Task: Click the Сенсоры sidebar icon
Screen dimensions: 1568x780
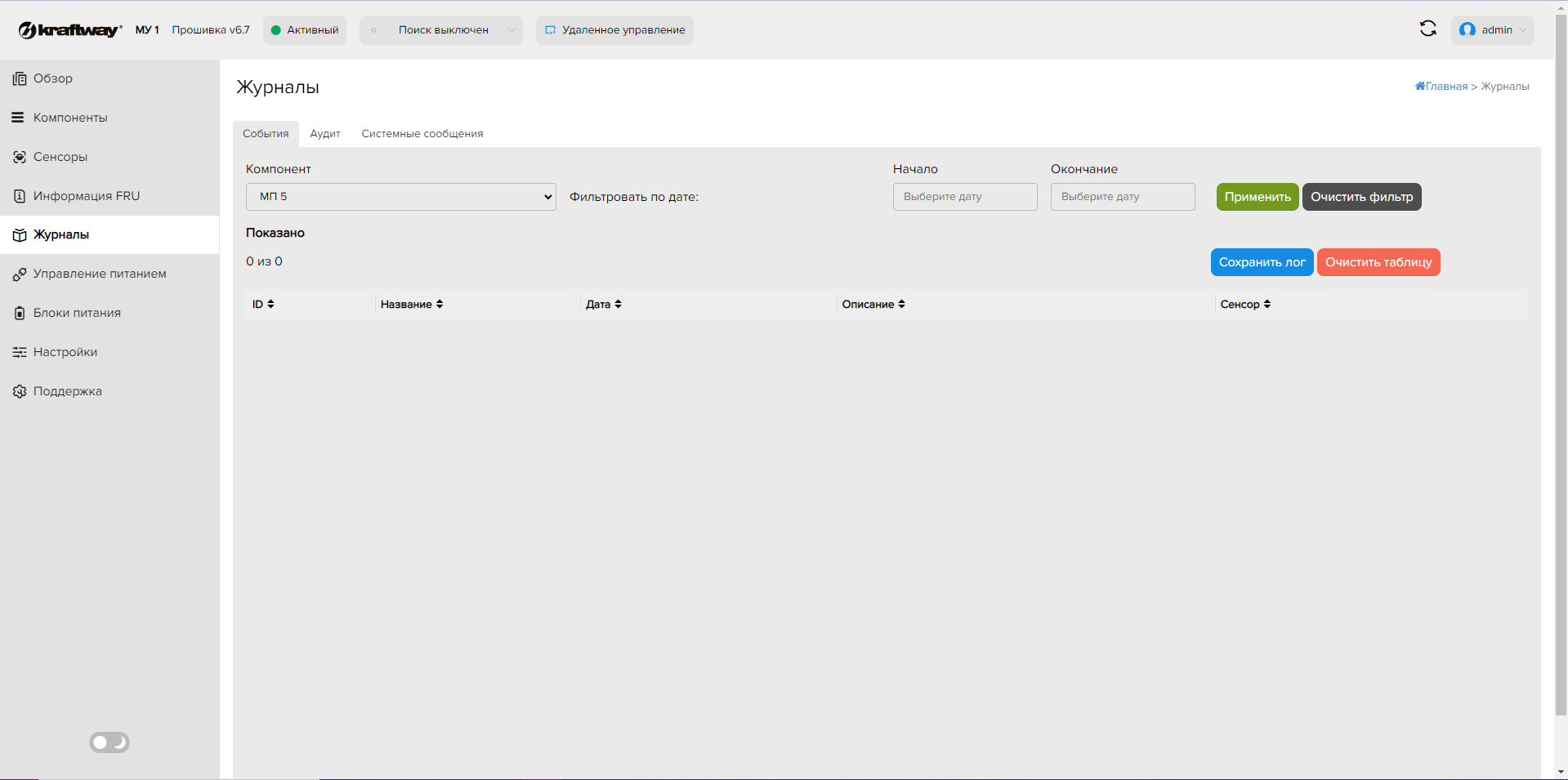Action: [x=20, y=157]
